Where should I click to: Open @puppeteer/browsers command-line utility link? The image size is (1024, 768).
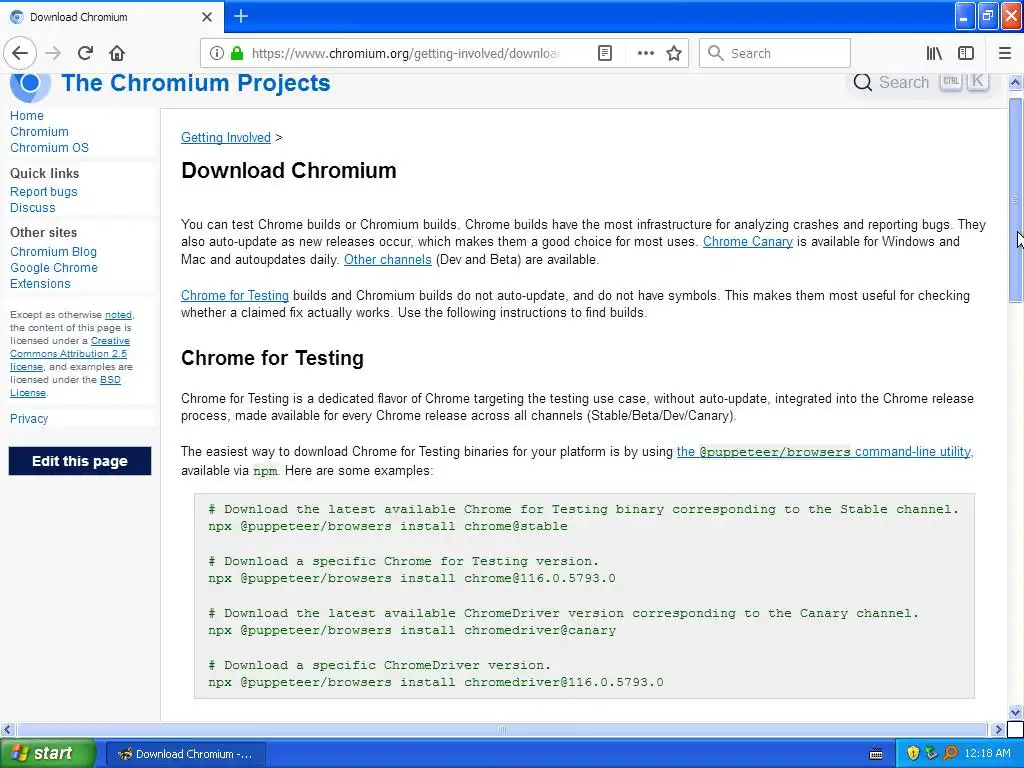tap(824, 452)
